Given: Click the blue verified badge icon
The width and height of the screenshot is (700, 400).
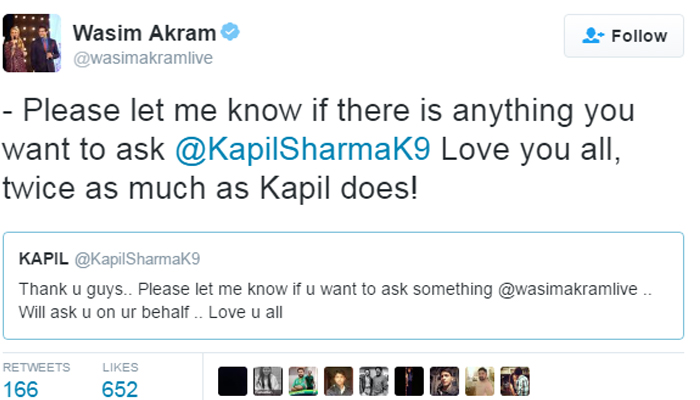Looking at the screenshot, I should click(x=231, y=32).
